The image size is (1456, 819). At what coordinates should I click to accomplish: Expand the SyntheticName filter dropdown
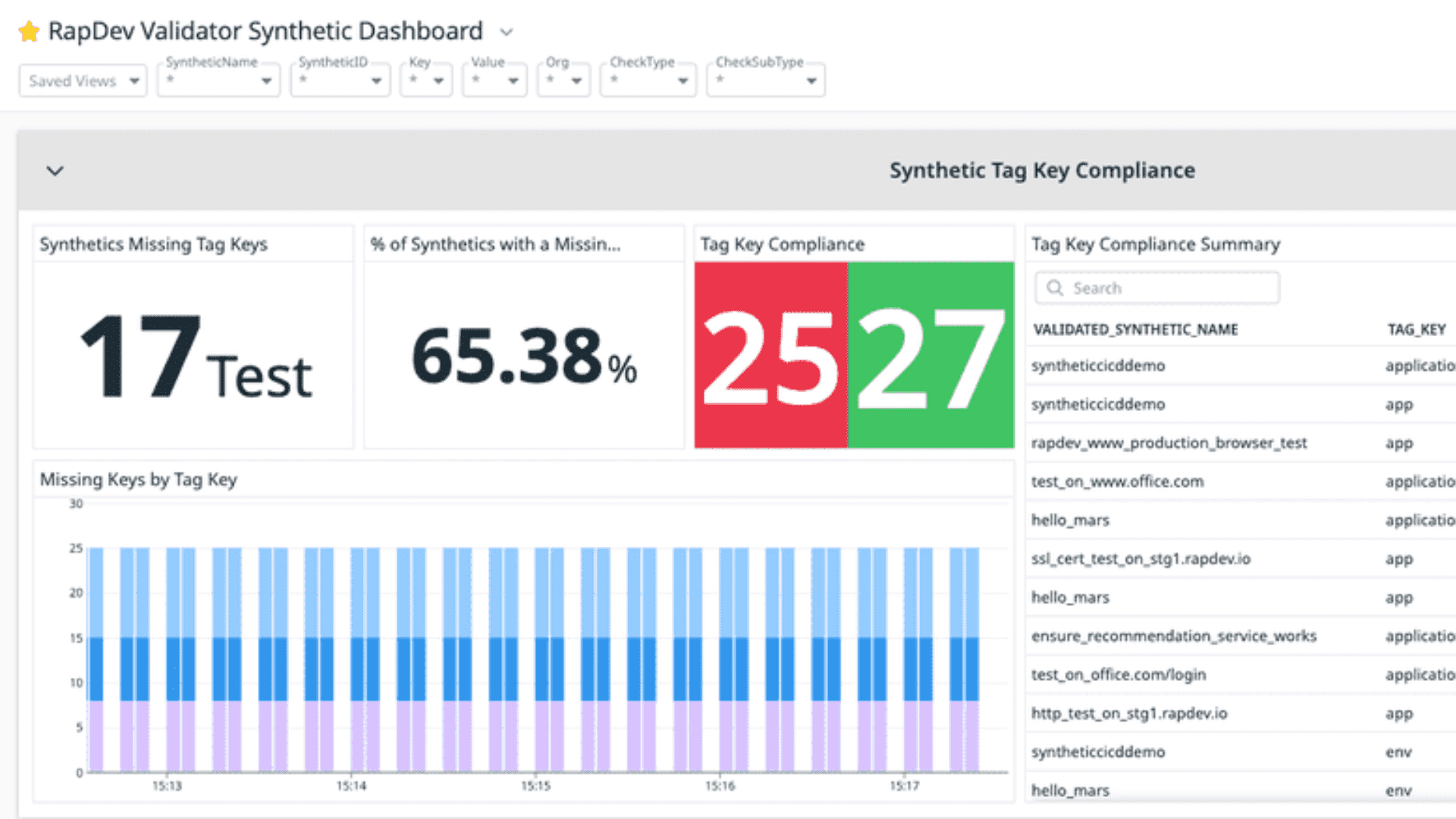tap(219, 81)
